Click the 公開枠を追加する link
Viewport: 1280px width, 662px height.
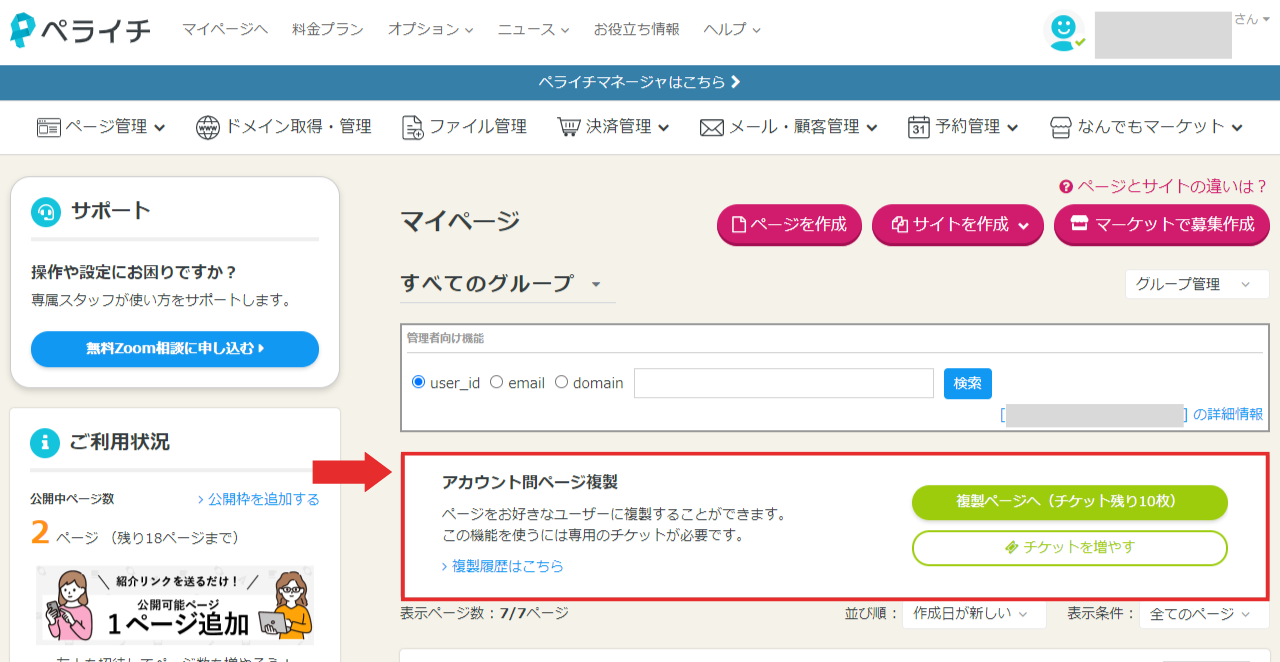(259, 499)
